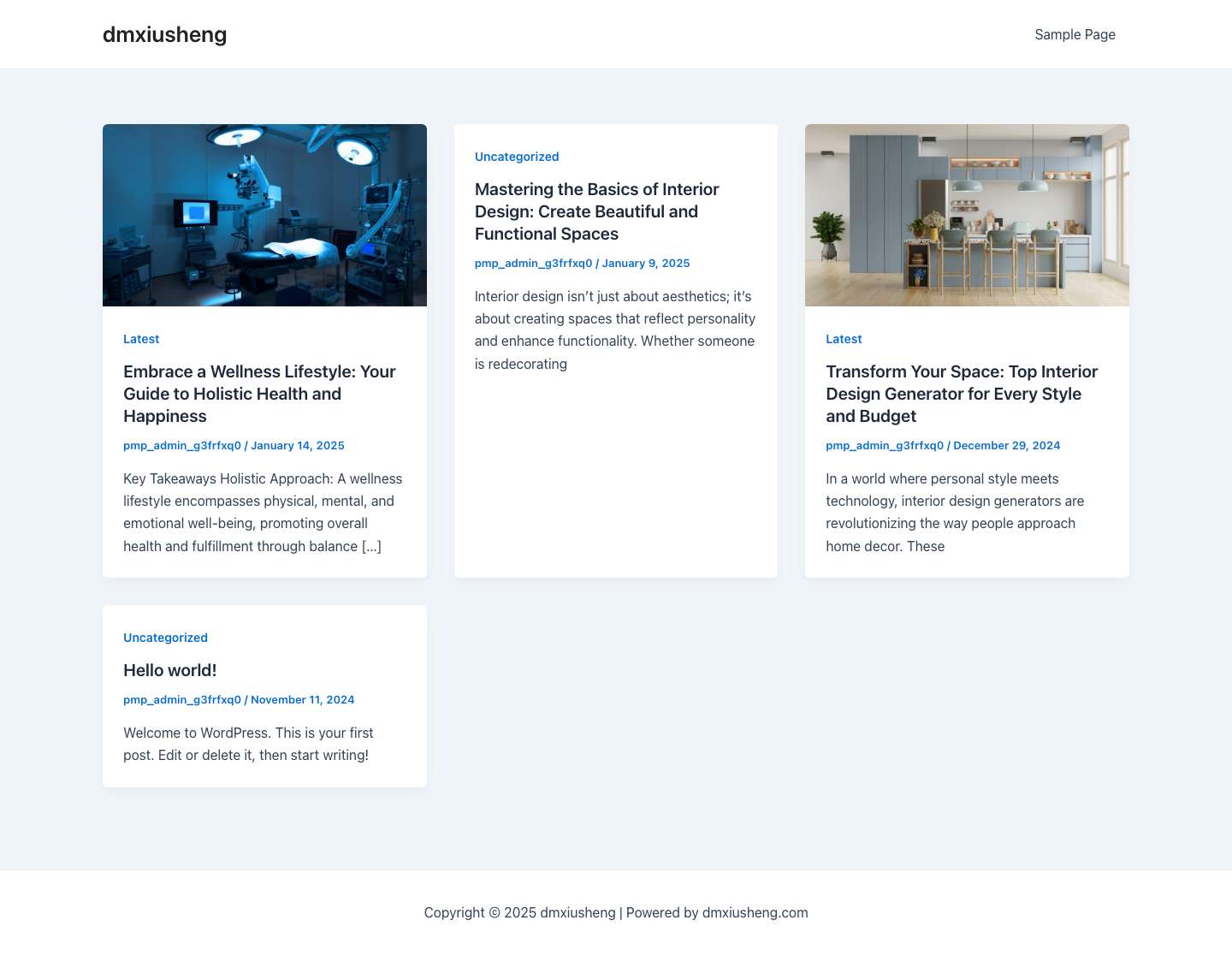Open the Sample Page menu item
This screenshot has width=1232, height=956.
coord(1075,34)
